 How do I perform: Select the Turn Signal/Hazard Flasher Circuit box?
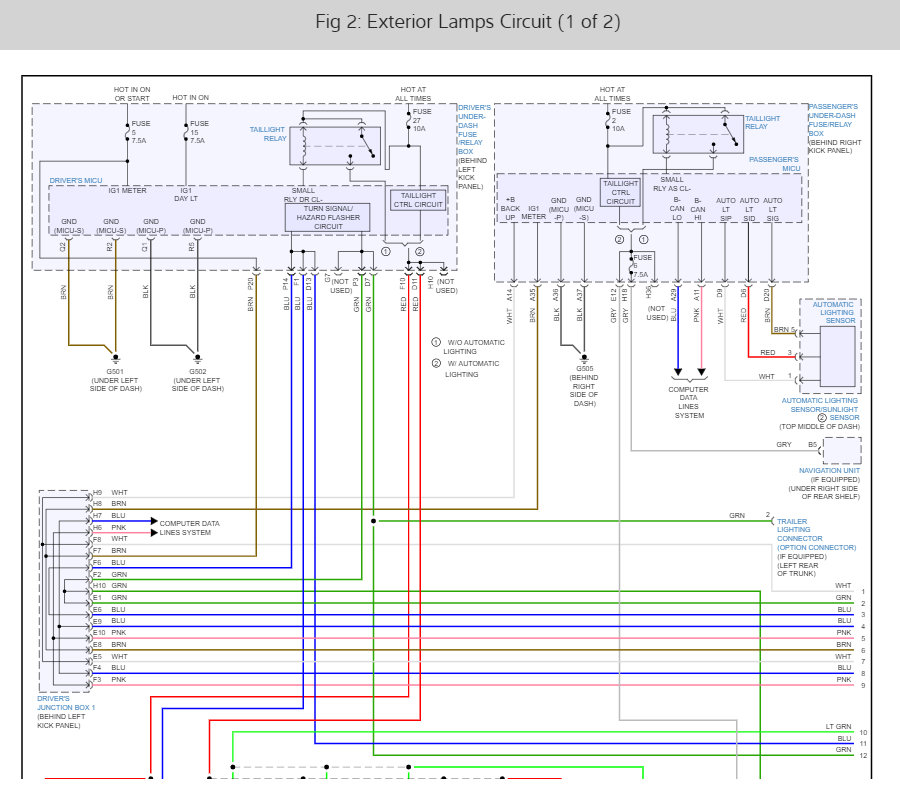(327, 218)
